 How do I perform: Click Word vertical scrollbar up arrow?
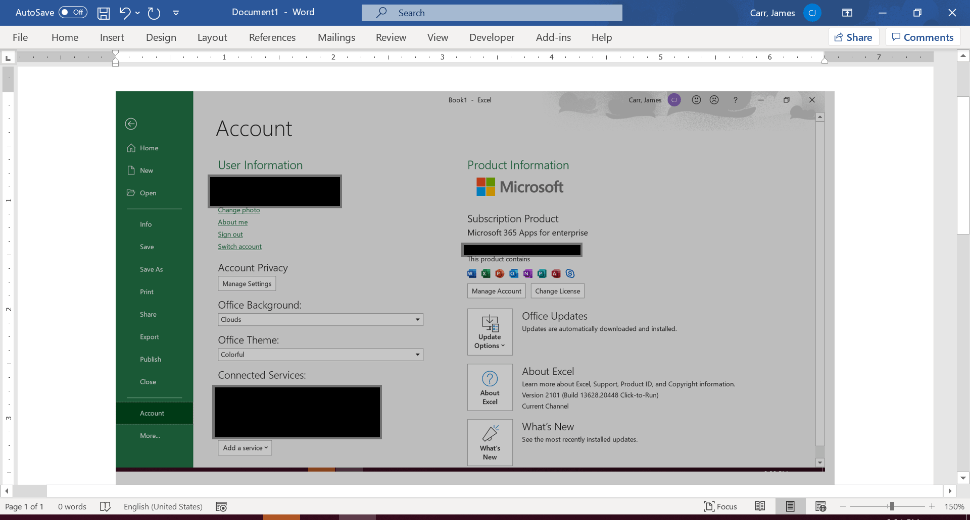(x=963, y=56)
